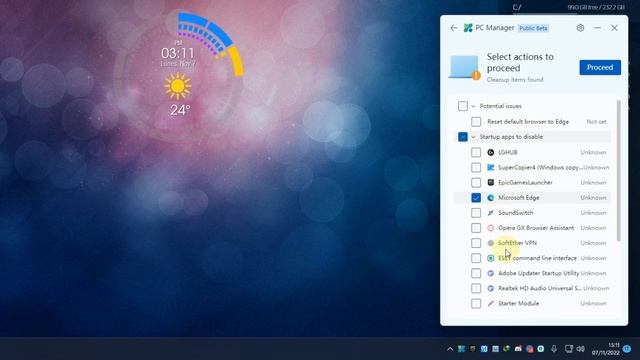Click the SoundSwitch app icon

pos(491,213)
